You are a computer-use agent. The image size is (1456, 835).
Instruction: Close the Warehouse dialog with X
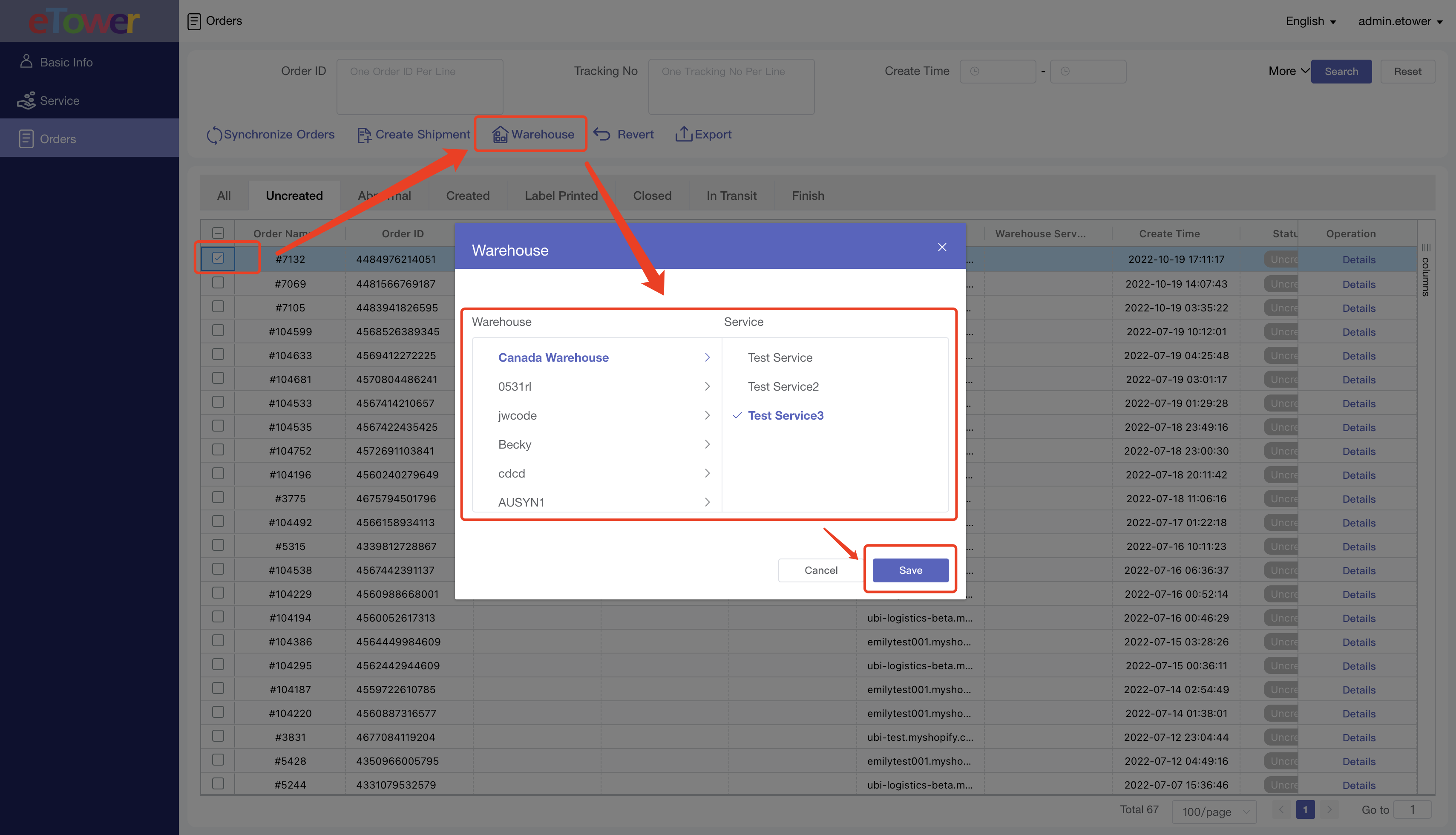click(941, 247)
